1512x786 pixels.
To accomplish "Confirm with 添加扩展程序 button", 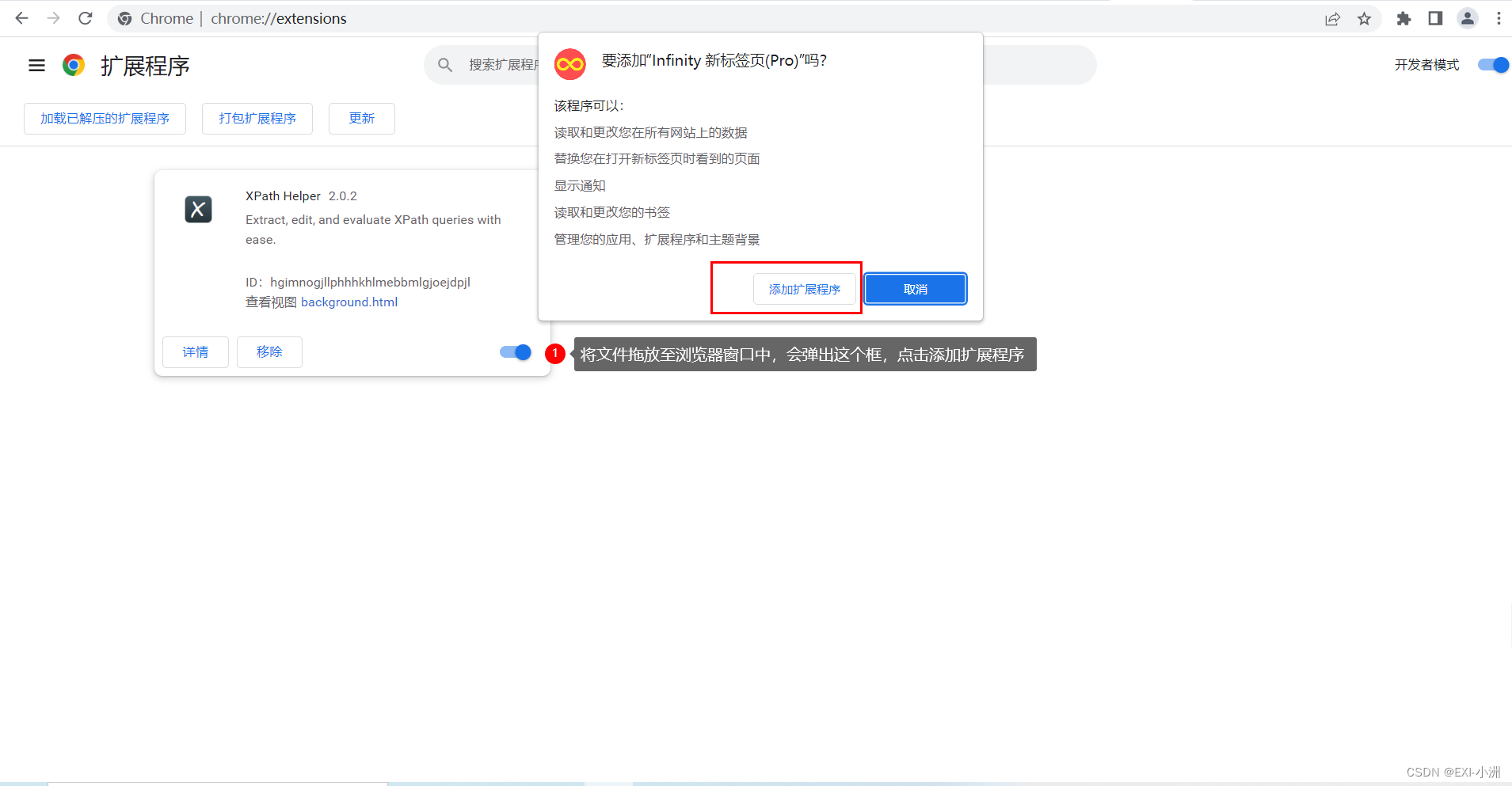I will coord(805,289).
